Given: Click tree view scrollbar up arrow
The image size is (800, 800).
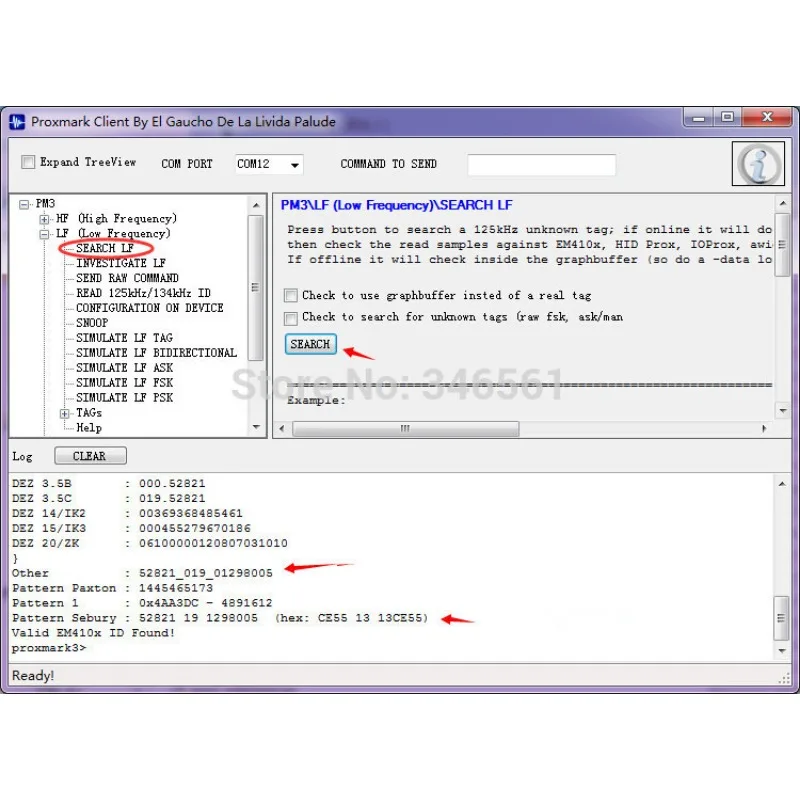Looking at the screenshot, I should (256, 205).
